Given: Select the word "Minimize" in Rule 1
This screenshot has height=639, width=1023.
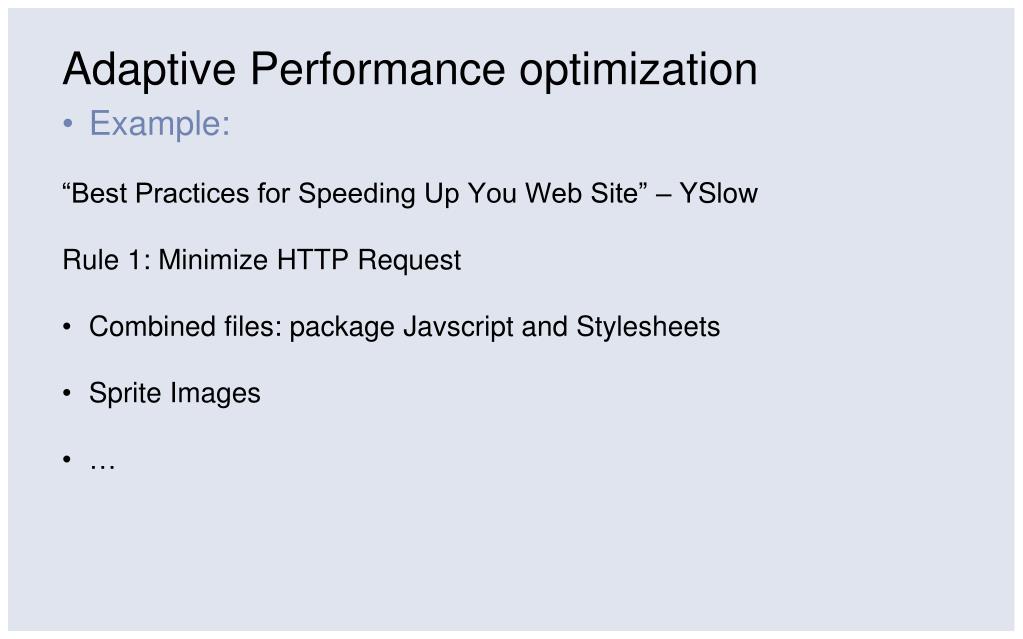Looking at the screenshot, I should point(213,259).
